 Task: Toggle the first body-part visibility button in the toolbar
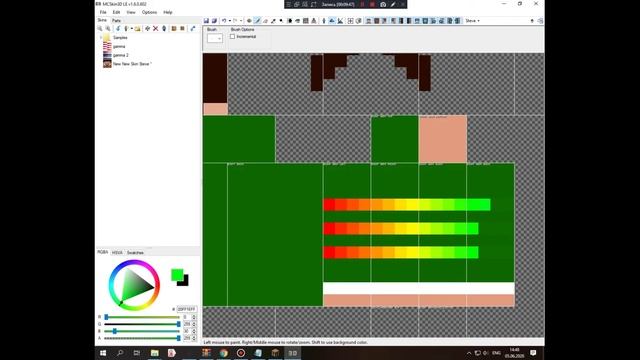(x=369, y=21)
